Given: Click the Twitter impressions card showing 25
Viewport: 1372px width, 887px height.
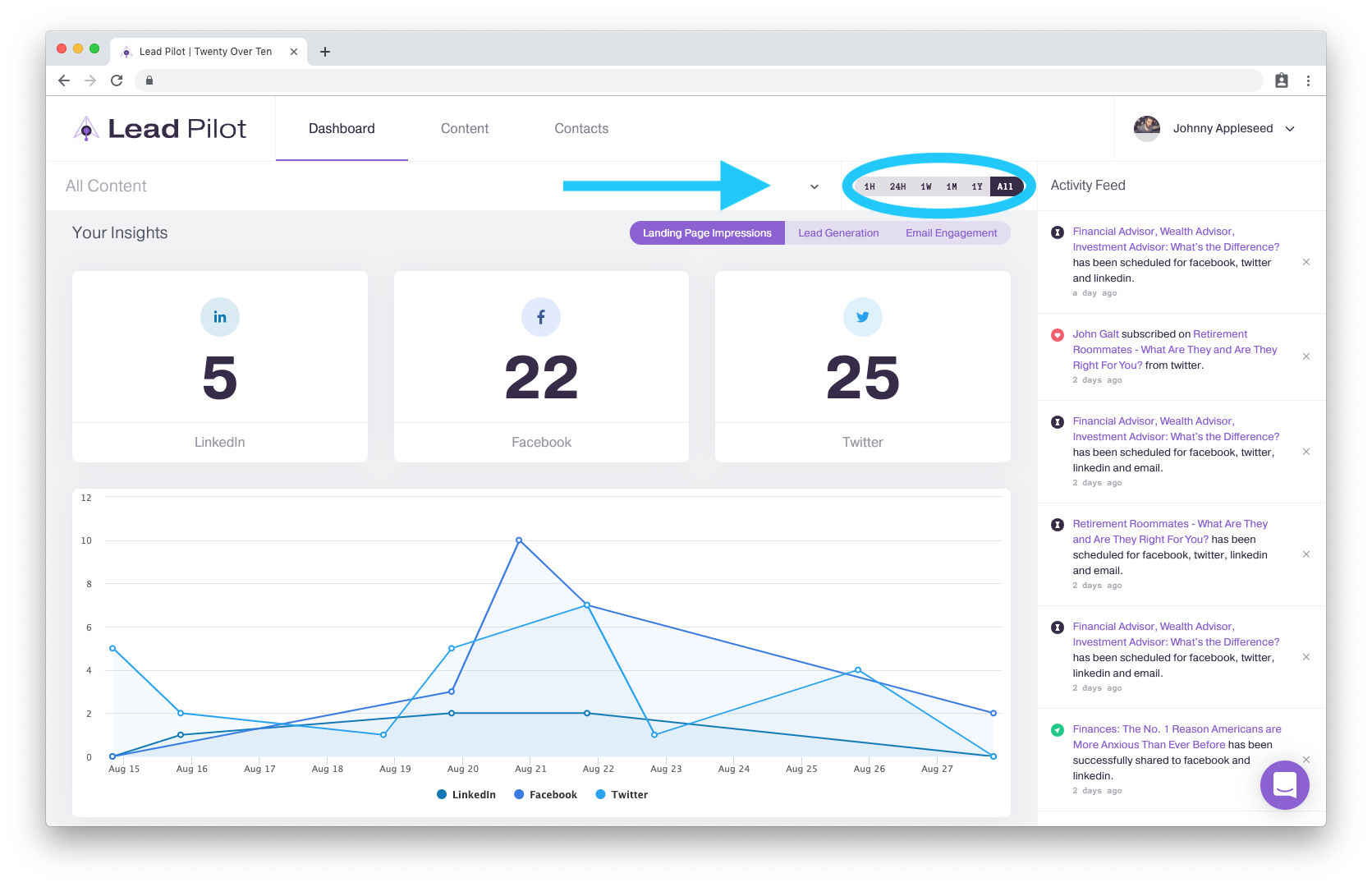Looking at the screenshot, I should pyautogui.click(x=863, y=366).
